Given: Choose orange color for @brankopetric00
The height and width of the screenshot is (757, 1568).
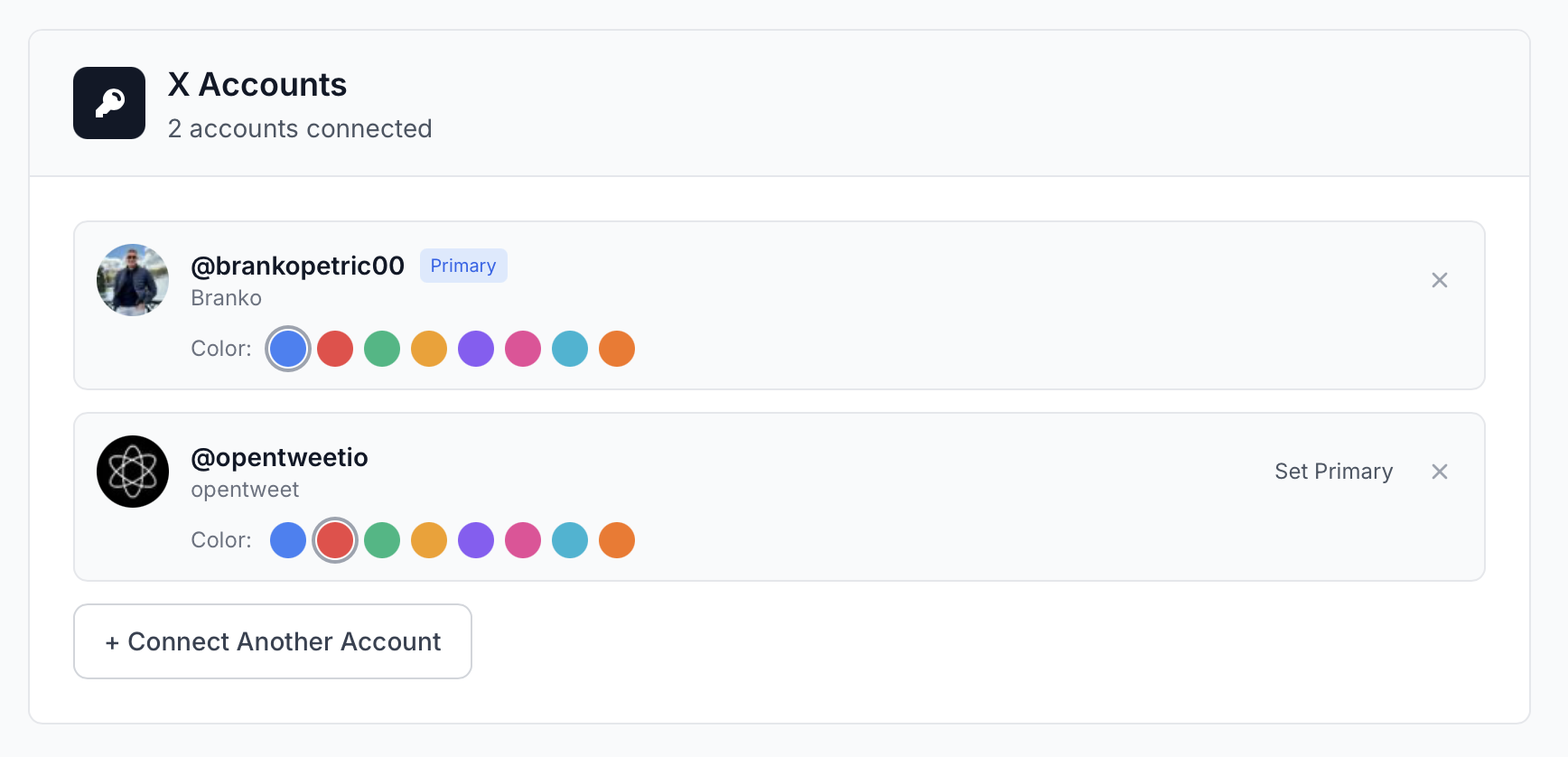Looking at the screenshot, I should 617,349.
